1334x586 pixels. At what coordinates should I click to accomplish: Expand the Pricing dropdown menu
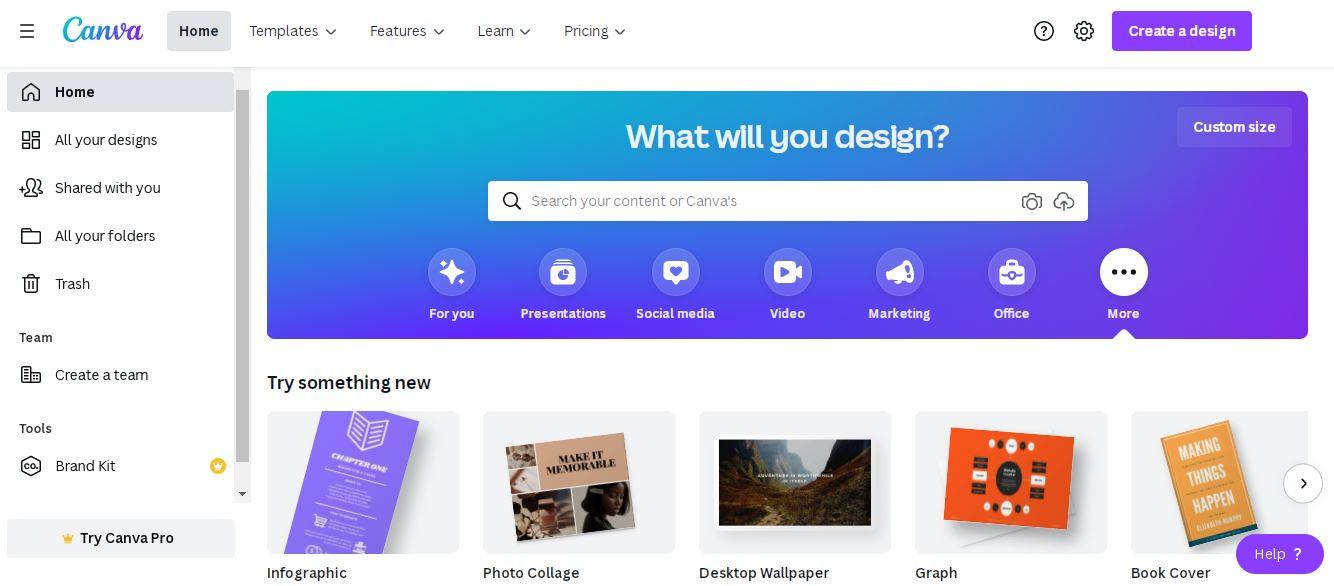595,31
